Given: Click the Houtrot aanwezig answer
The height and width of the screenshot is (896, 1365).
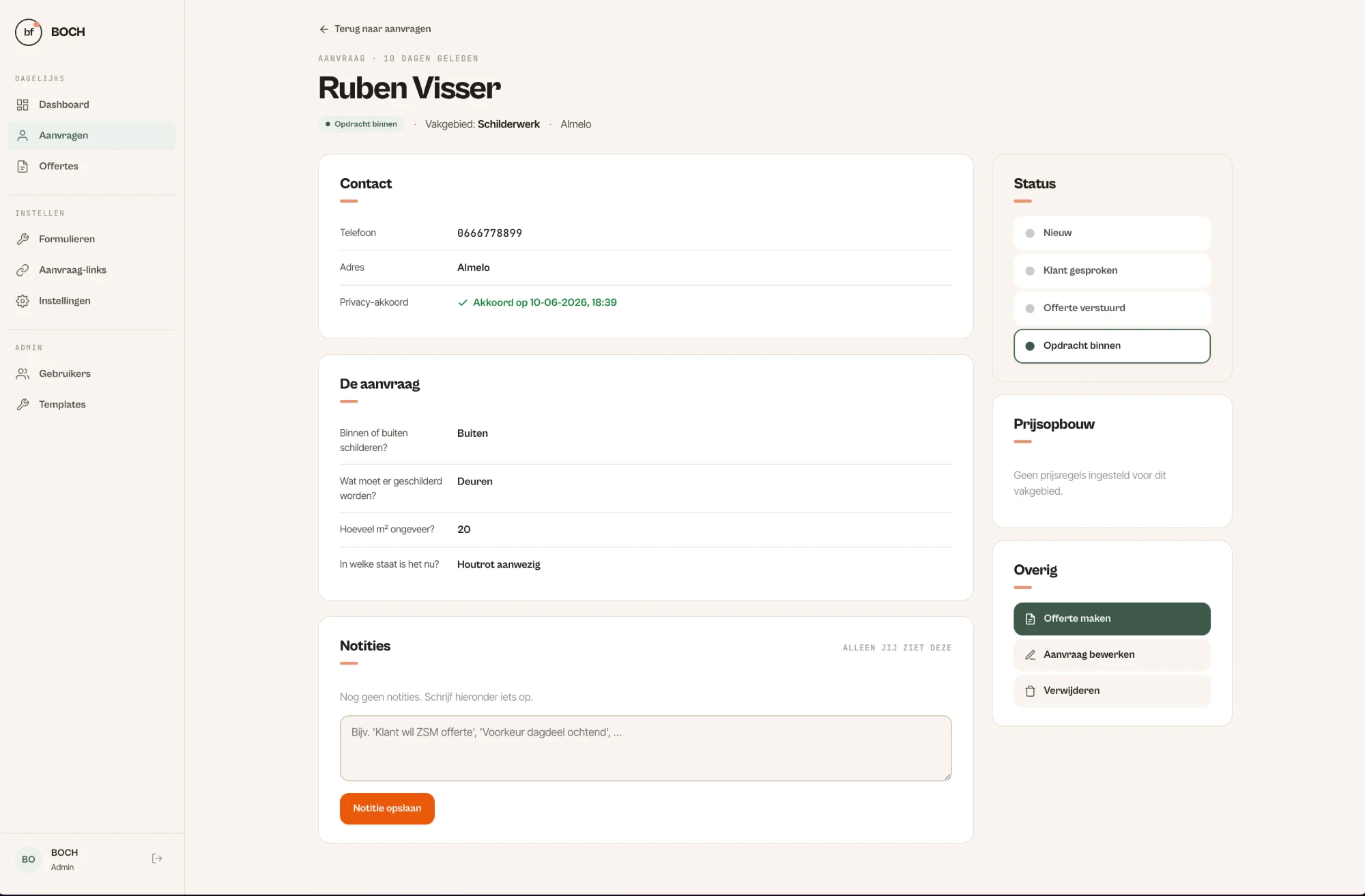Looking at the screenshot, I should (x=498, y=564).
